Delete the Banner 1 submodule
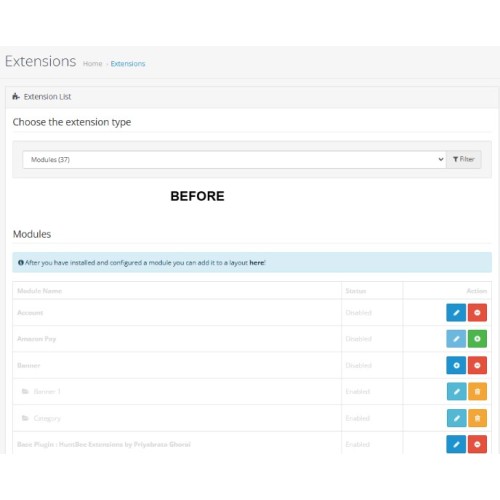 point(477,391)
